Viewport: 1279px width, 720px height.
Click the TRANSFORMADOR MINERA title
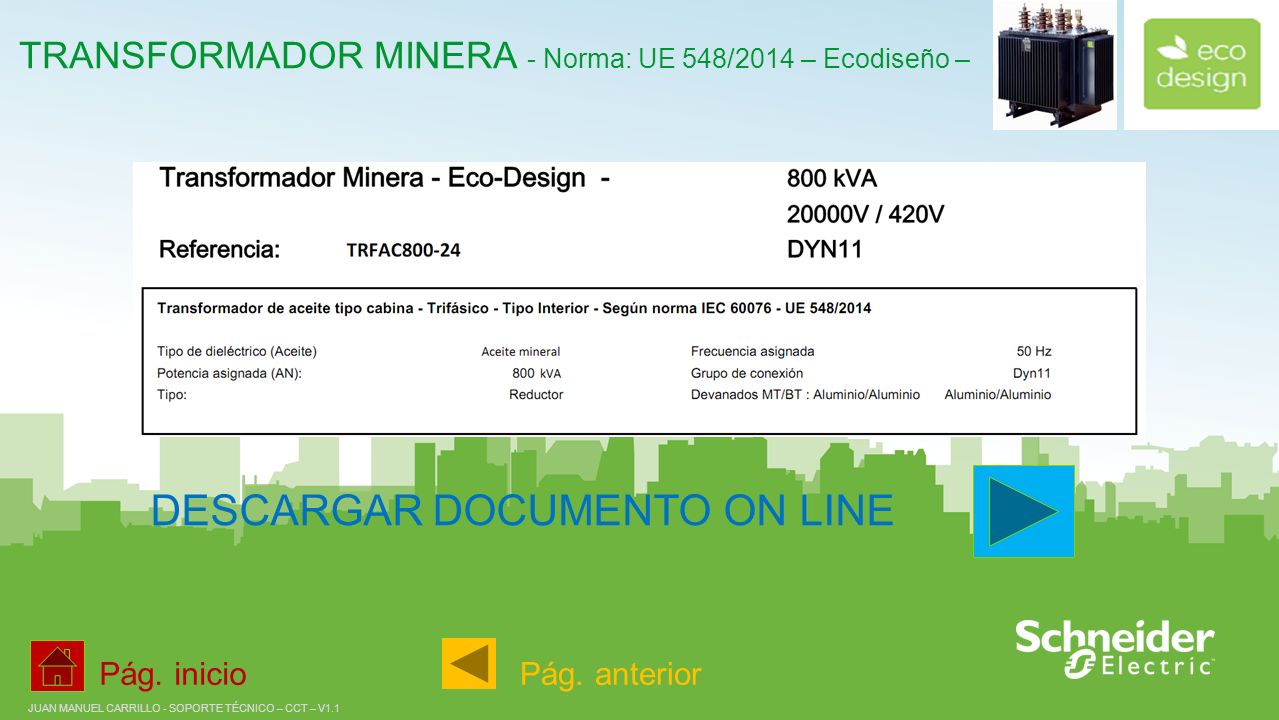tap(268, 55)
